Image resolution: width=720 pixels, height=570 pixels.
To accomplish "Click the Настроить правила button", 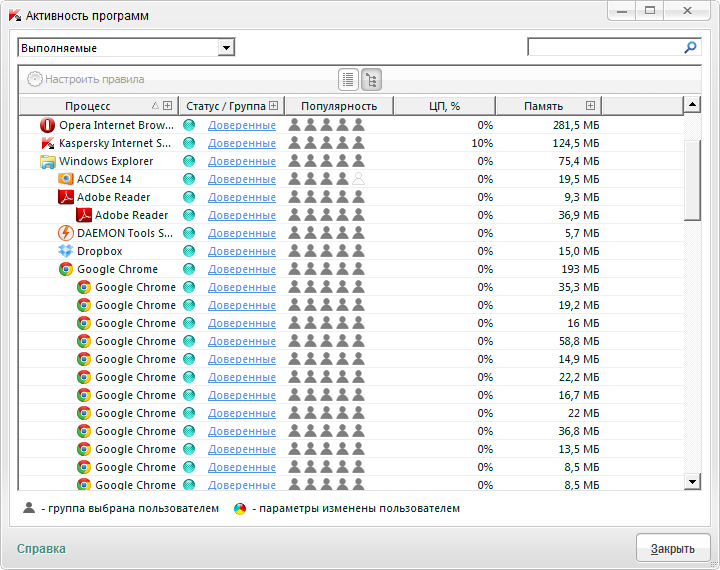I will [x=85, y=79].
